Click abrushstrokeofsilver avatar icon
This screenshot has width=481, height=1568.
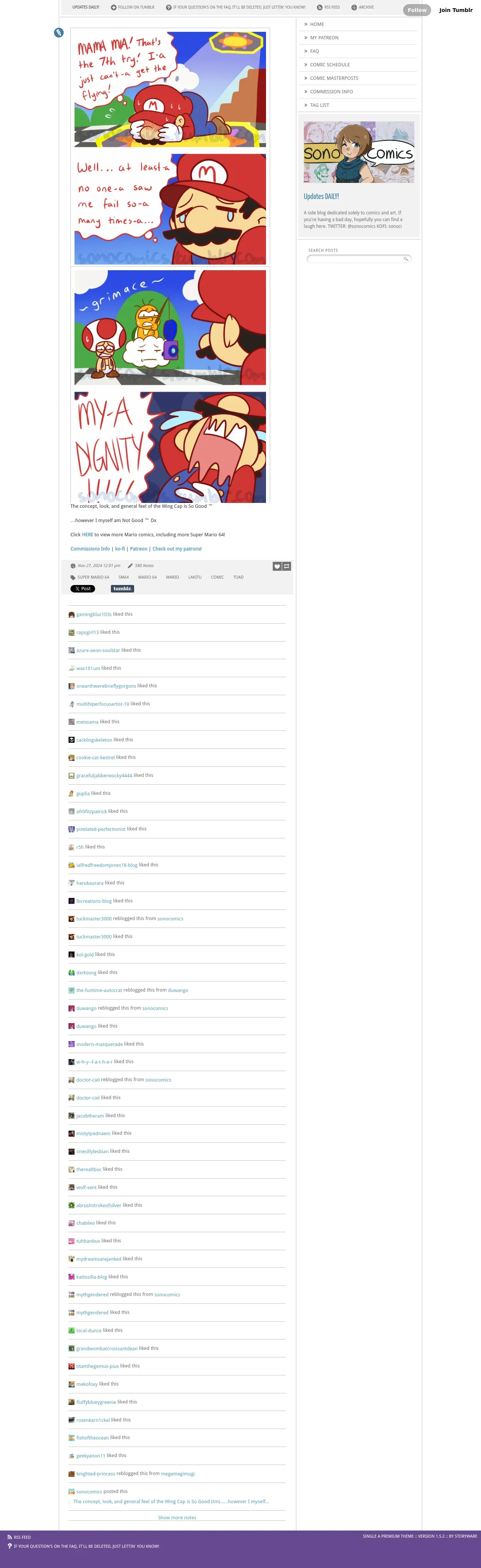(x=71, y=1204)
